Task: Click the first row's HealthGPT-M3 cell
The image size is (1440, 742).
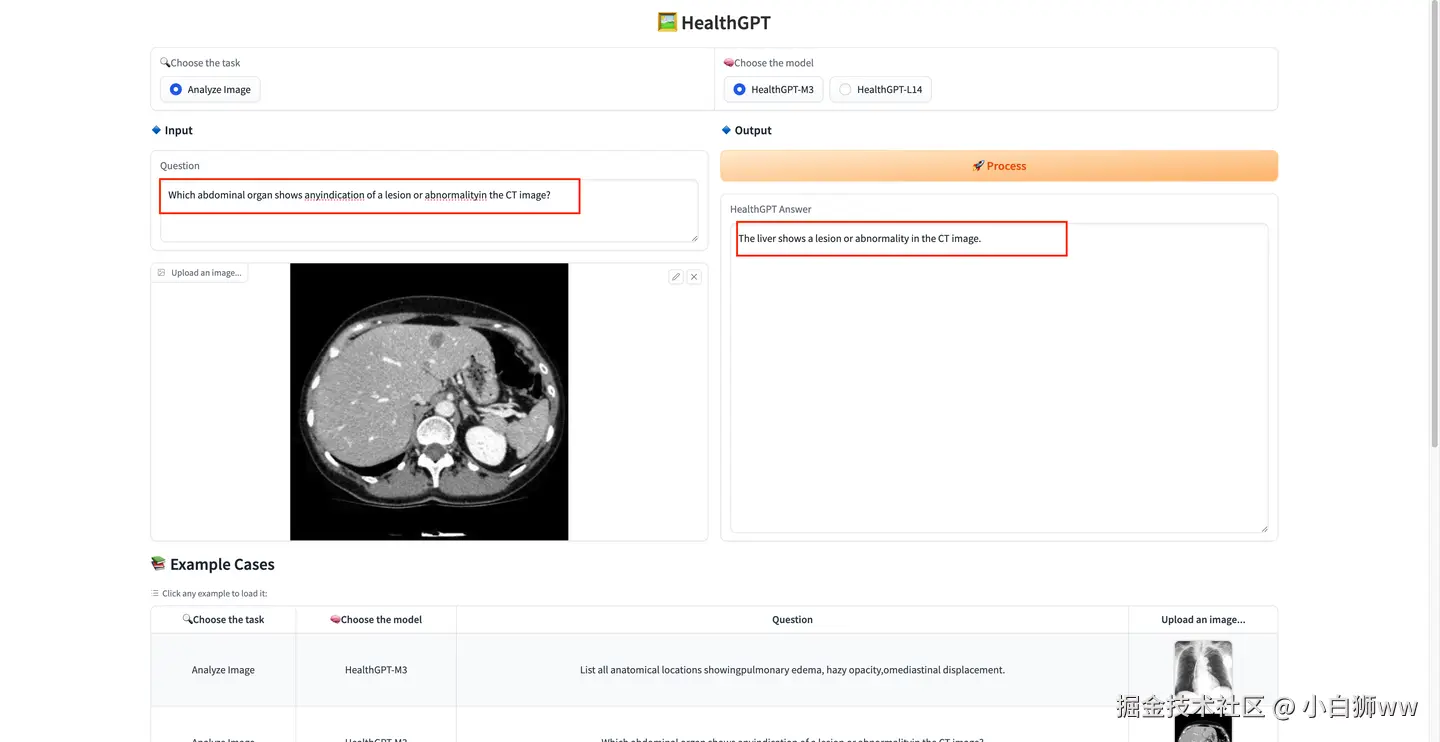Action: (x=376, y=670)
